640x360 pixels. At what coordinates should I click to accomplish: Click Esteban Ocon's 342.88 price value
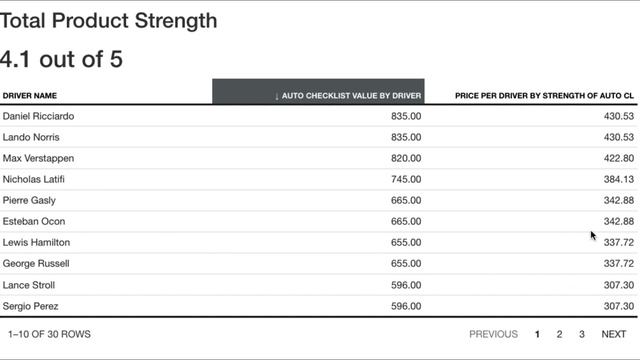point(619,221)
